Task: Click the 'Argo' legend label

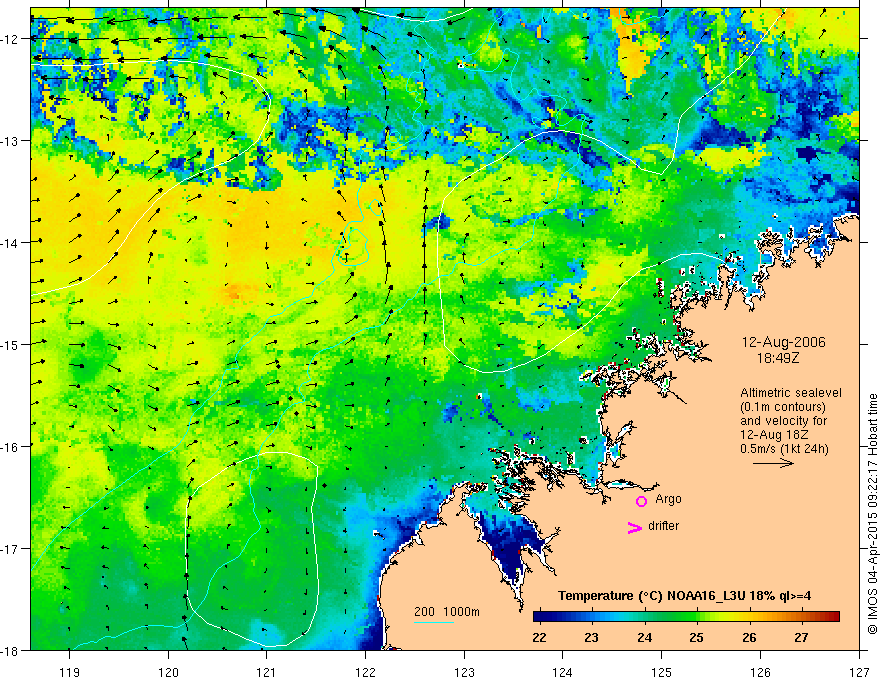Action: 668,499
